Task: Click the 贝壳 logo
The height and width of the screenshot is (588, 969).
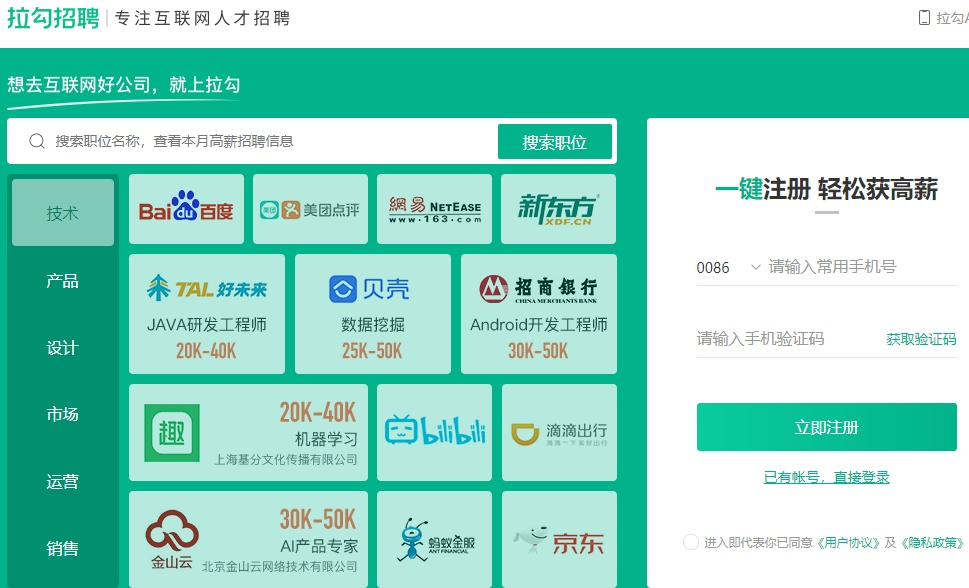Action: pyautogui.click(x=370, y=289)
